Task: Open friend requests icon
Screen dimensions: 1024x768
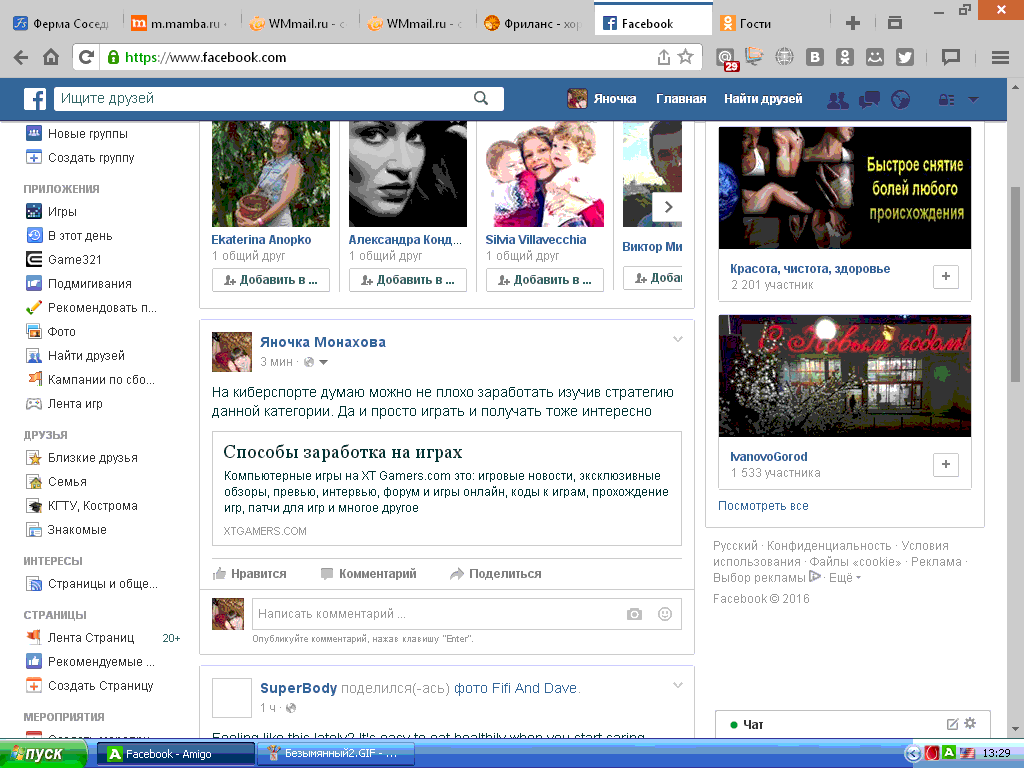Action: (838, 100)
